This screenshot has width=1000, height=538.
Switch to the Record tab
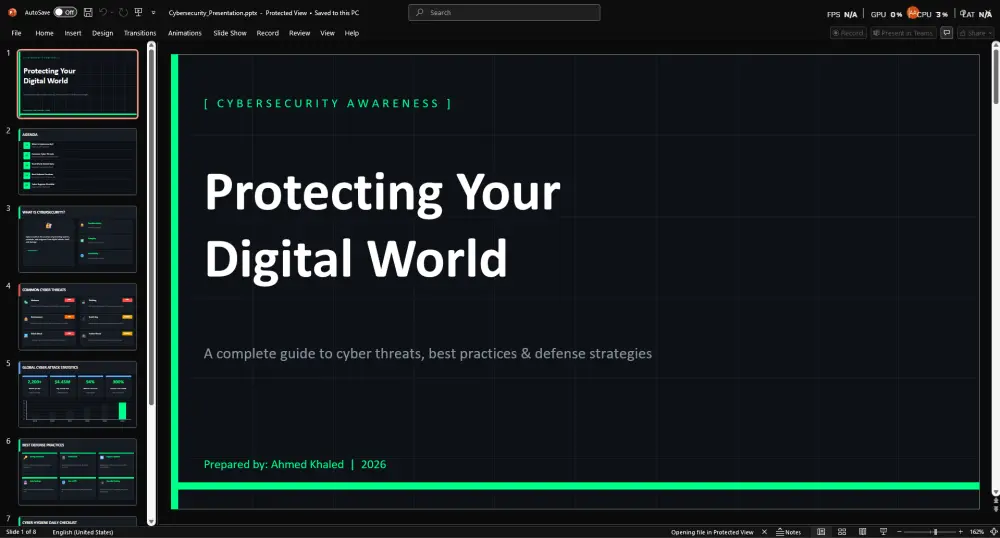point(267,33)
